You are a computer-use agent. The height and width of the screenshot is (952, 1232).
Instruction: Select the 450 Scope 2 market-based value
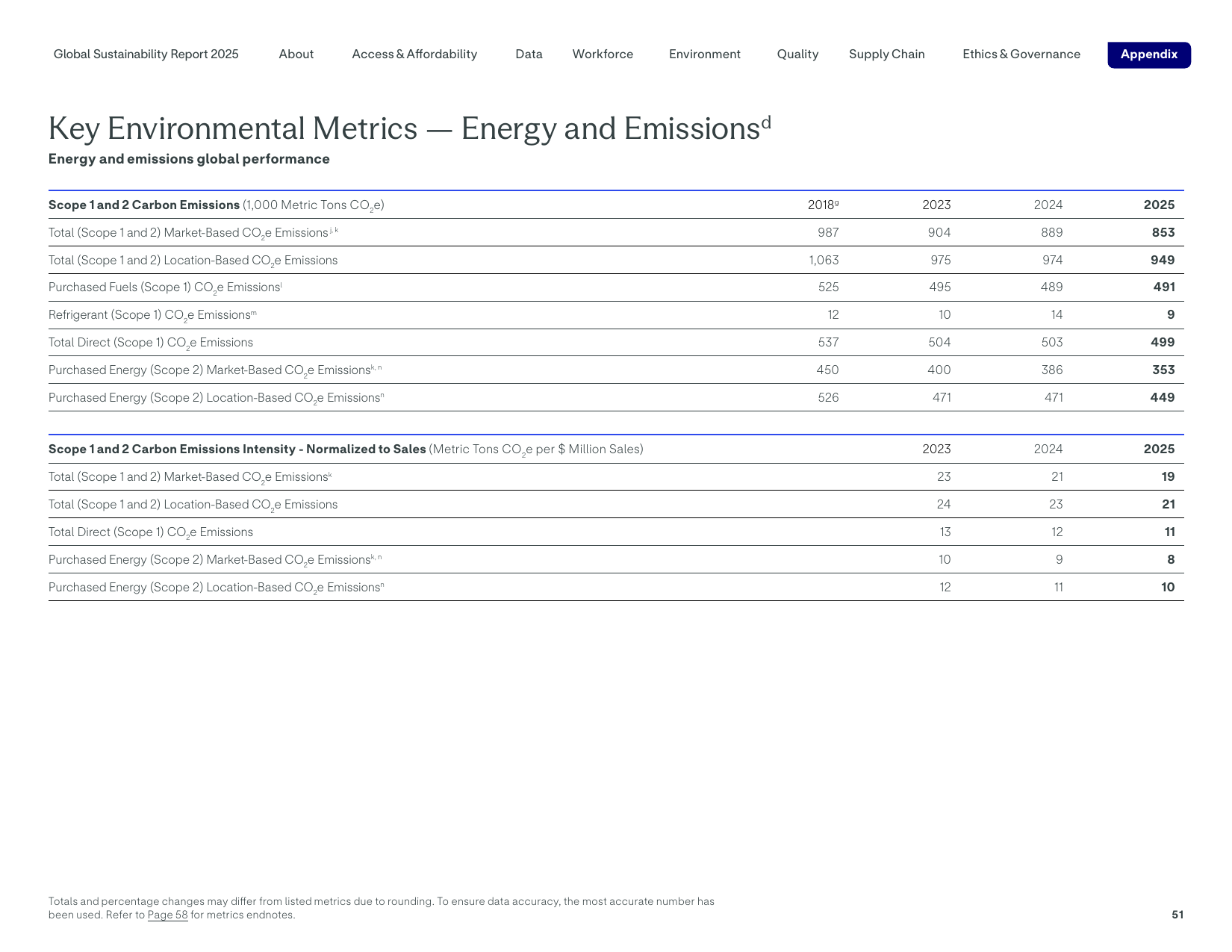(x=827, y=370)
